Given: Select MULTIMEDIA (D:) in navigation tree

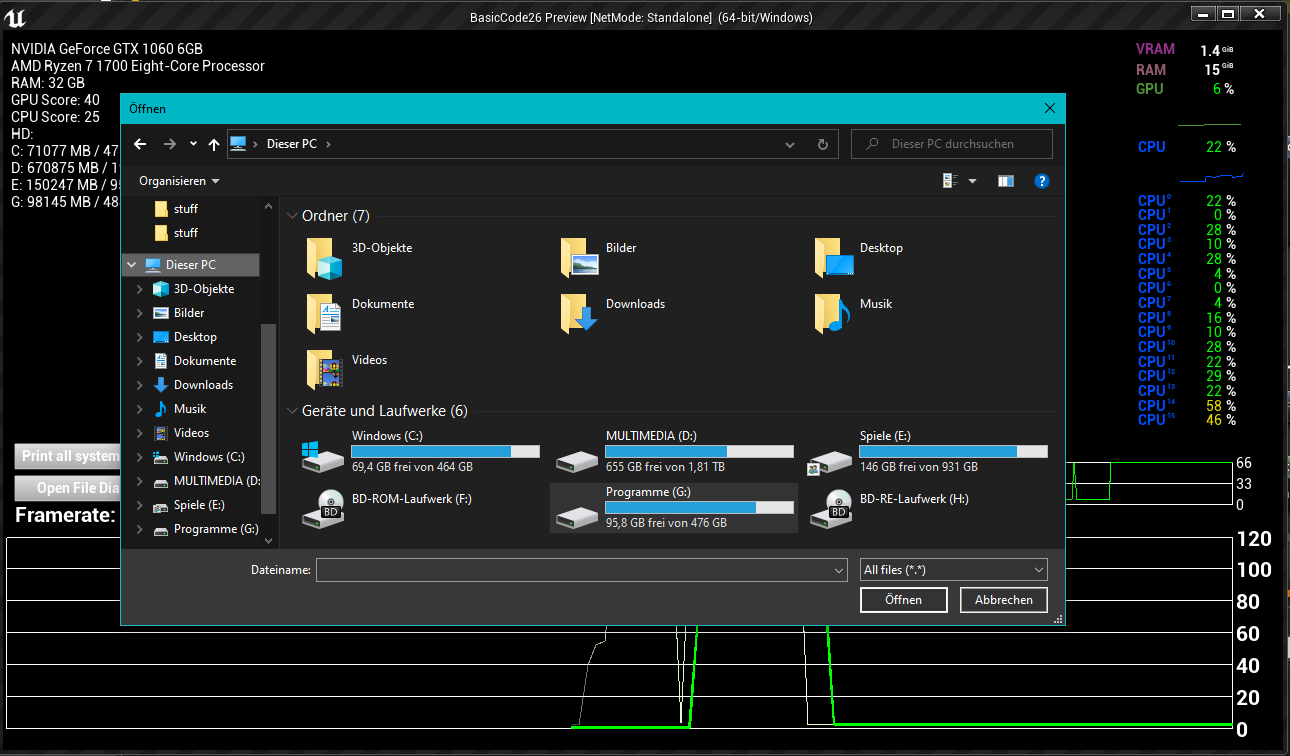Looking at the screenshot, I should pos(206,481).
